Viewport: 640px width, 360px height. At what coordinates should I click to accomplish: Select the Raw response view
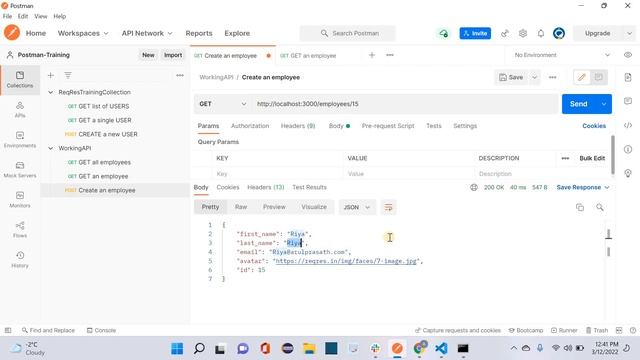[241, 207]
